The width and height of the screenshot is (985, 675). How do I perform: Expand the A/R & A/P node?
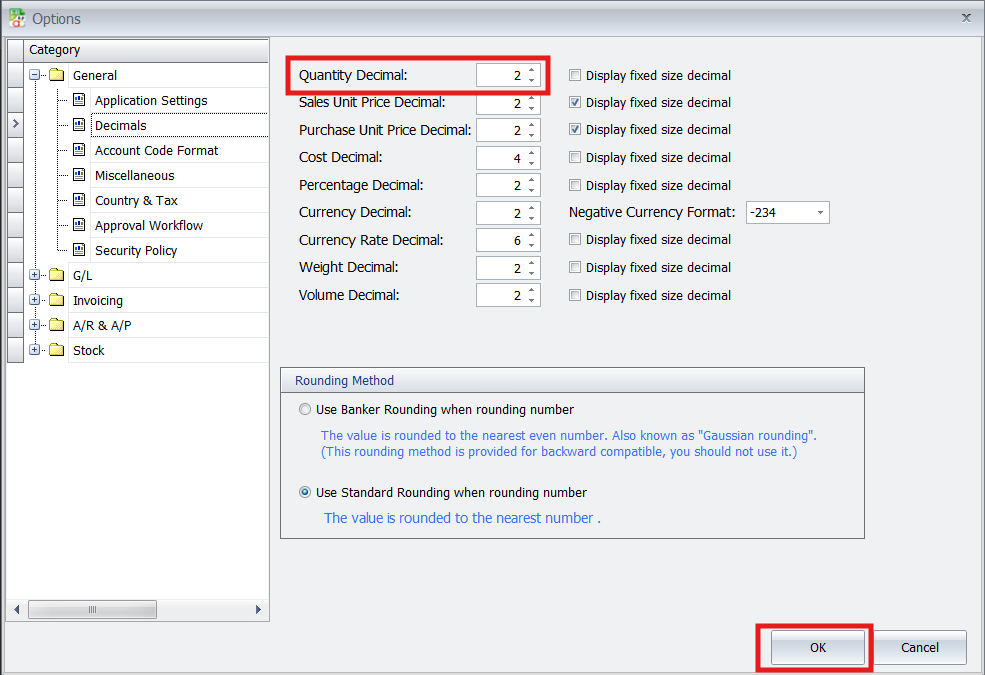(x=35, y=325)
